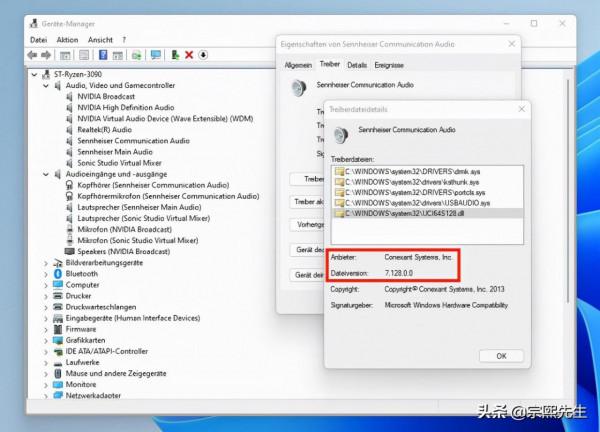Select the UCI64S128.dll driver file
The height and width of the screenshot is (432, 600).
[x=404, y=214]
